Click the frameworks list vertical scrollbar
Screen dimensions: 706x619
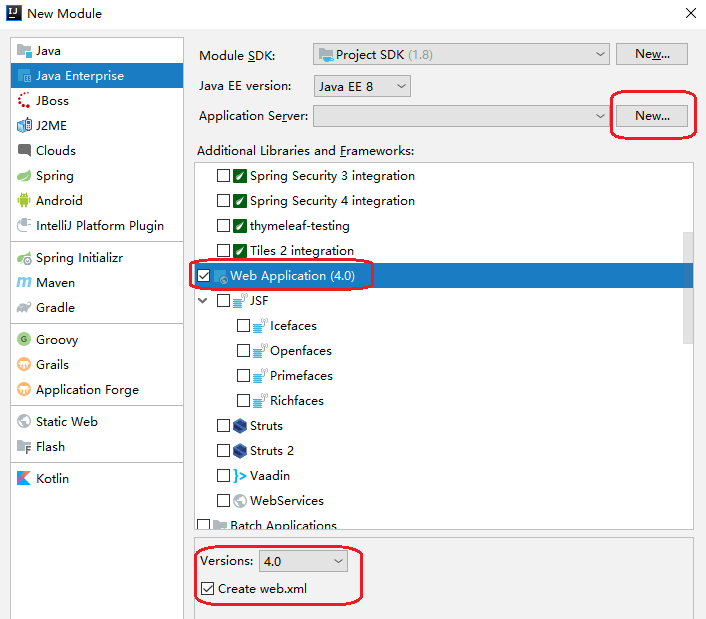(687, 287)
